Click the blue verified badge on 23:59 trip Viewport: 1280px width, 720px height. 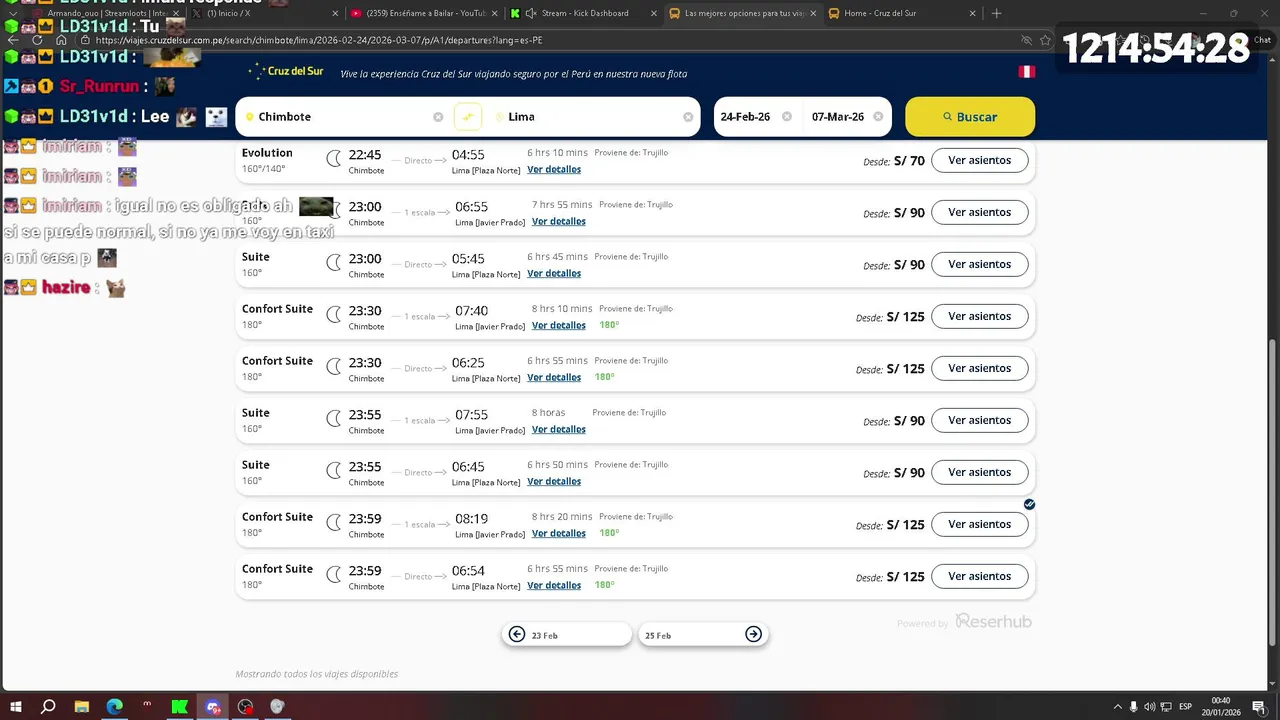[1029, 504]
